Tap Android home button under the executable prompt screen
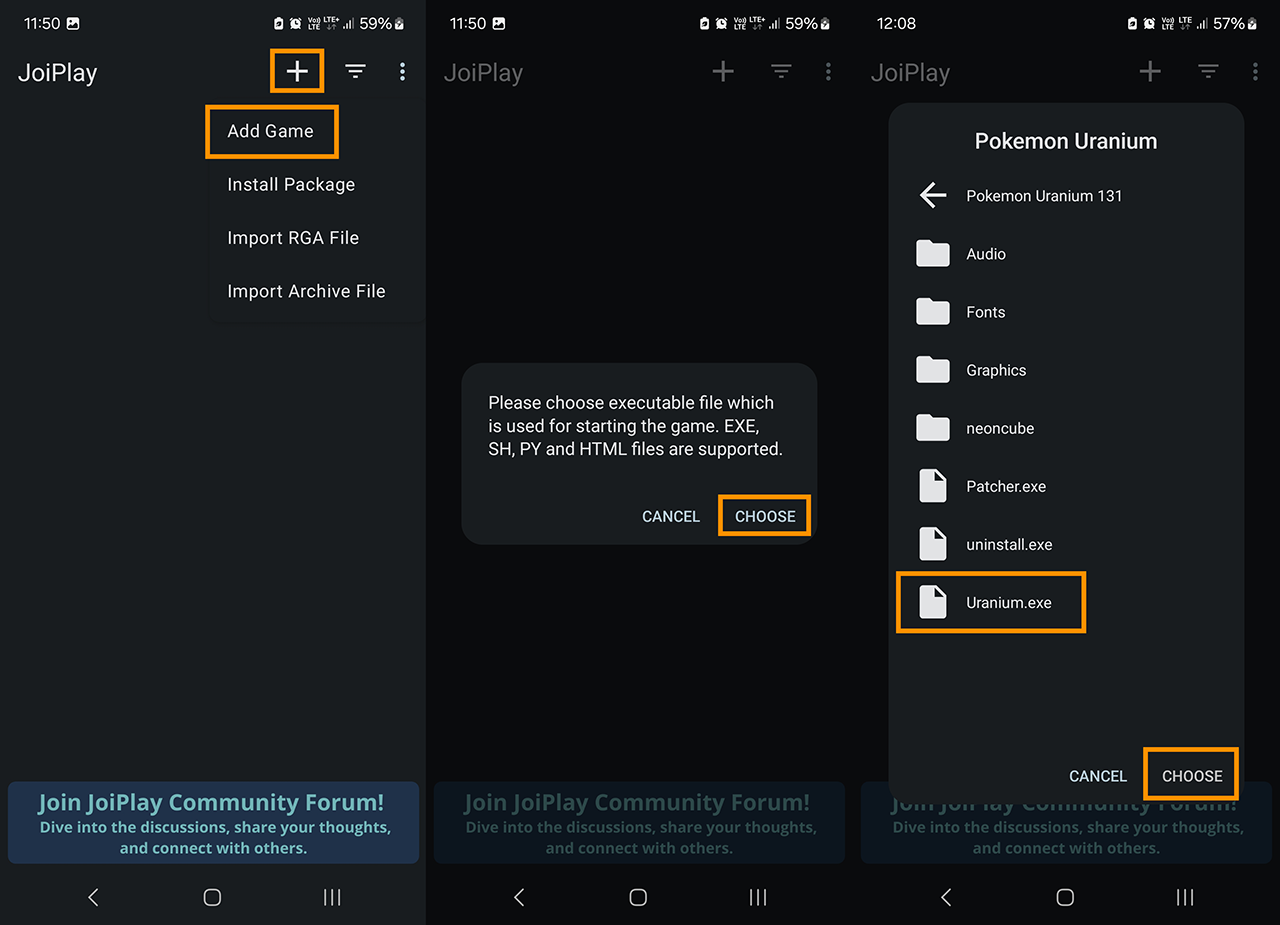 (638, 897)
